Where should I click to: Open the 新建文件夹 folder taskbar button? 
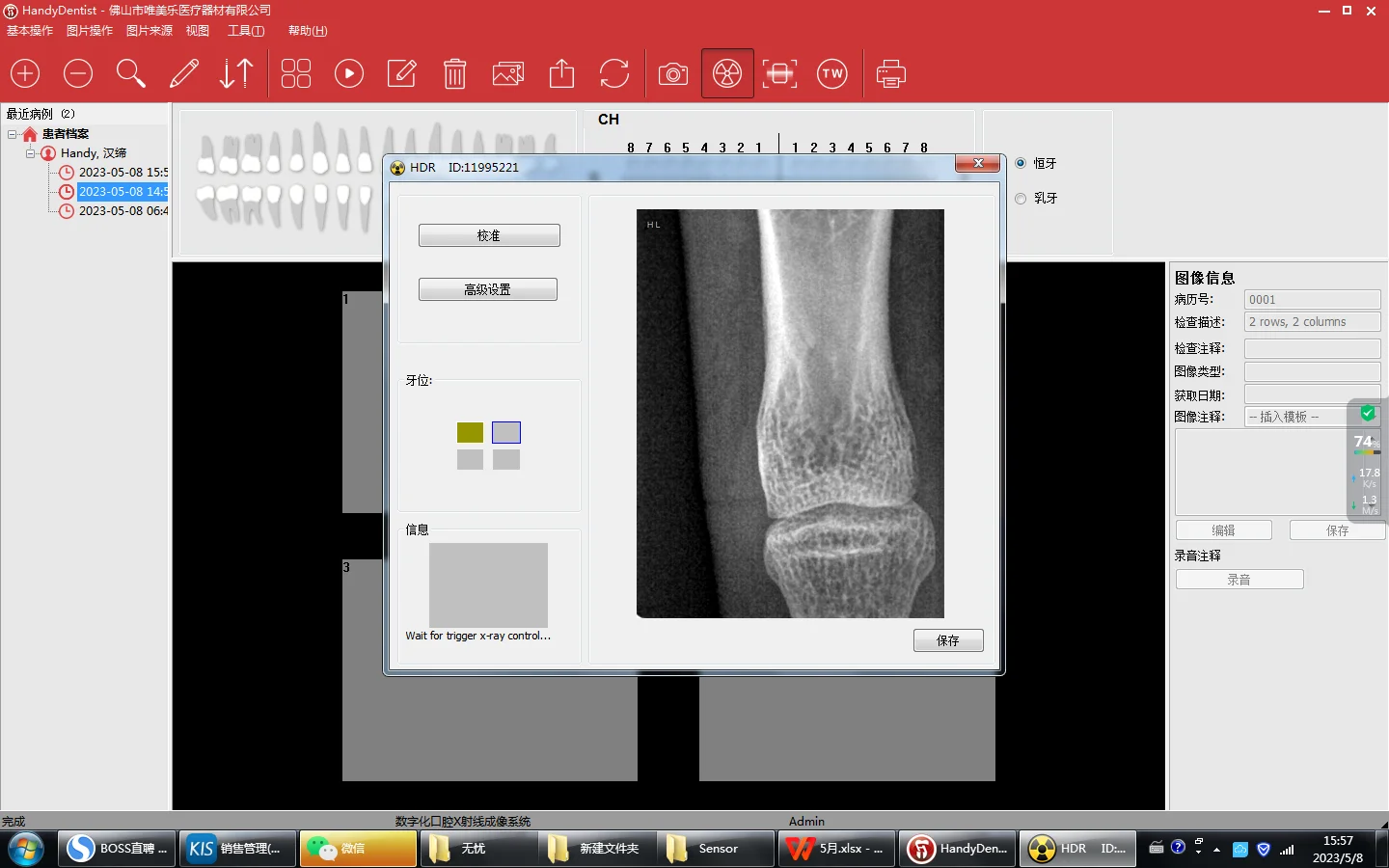pos(598,849)
